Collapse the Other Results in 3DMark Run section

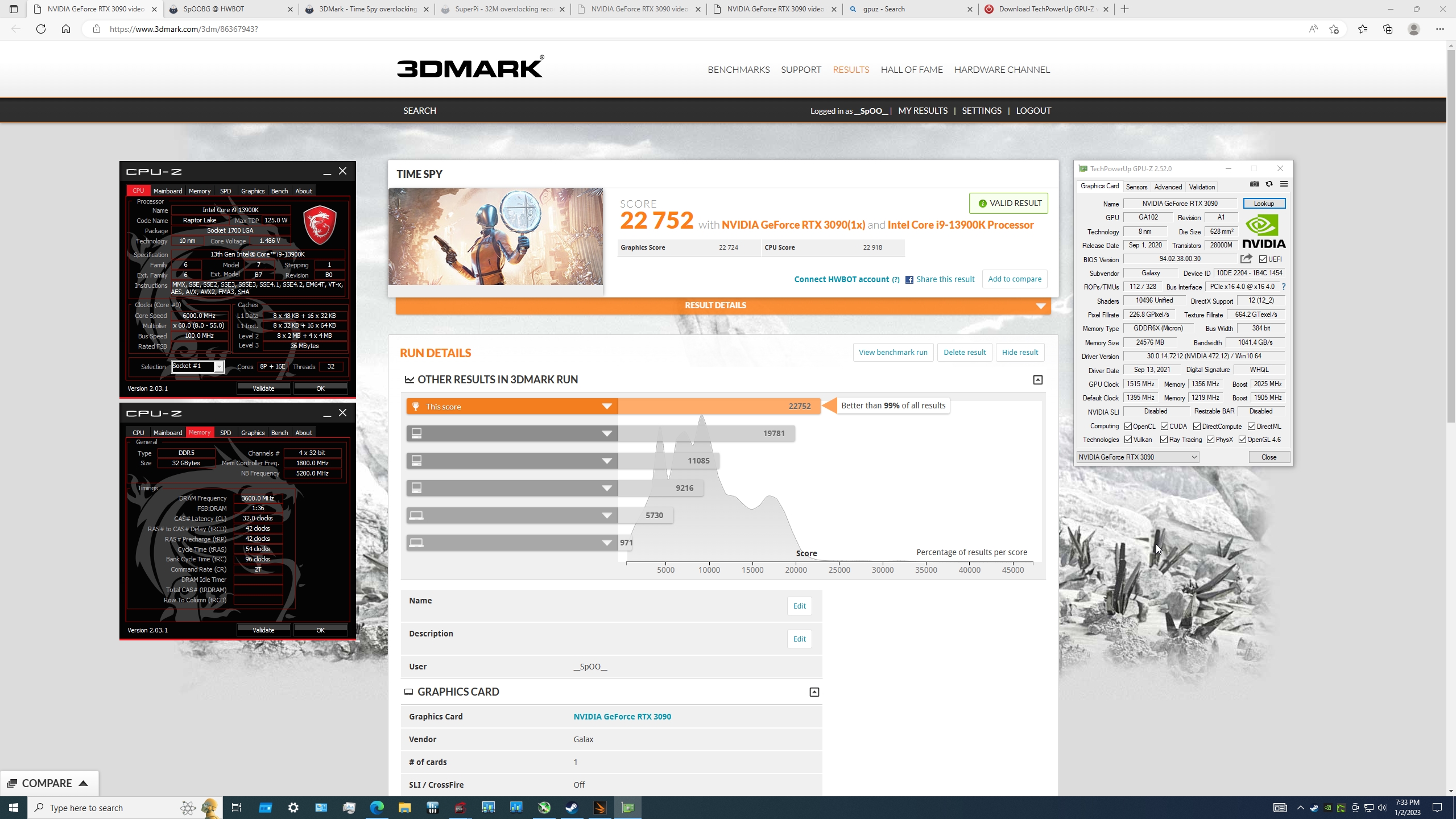pyautogui.click(x=1037, y=380)
